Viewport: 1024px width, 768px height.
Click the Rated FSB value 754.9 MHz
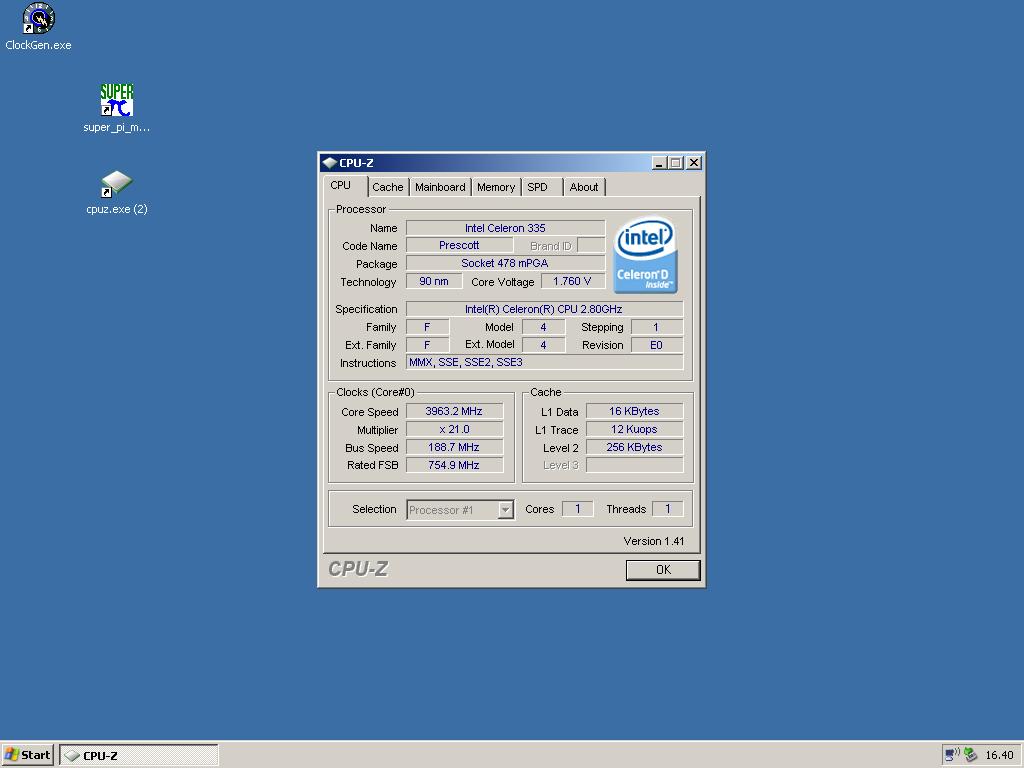point(455,465)
